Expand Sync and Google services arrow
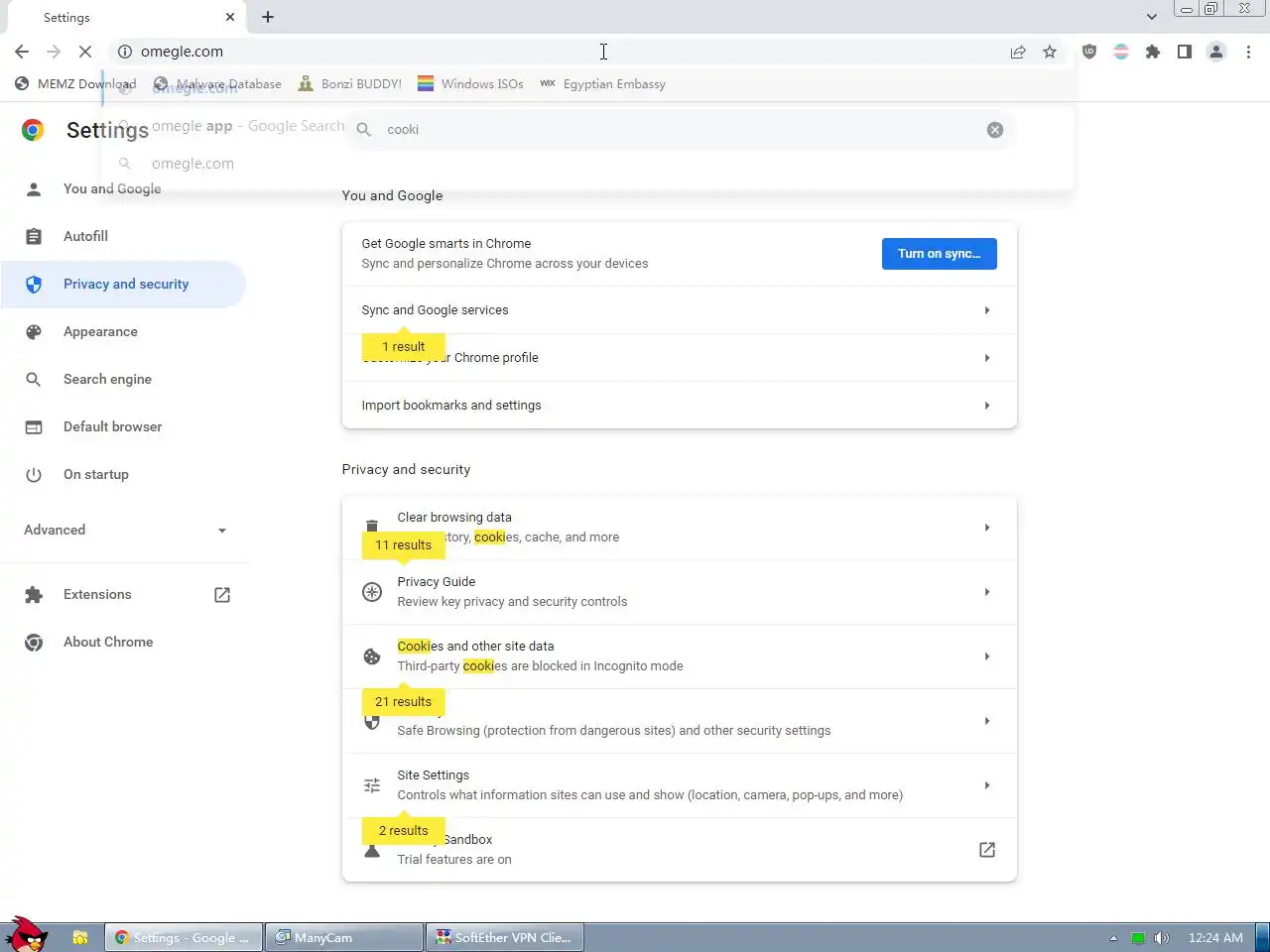Viewport: 1270px width, 952px height. click(987, 310)
